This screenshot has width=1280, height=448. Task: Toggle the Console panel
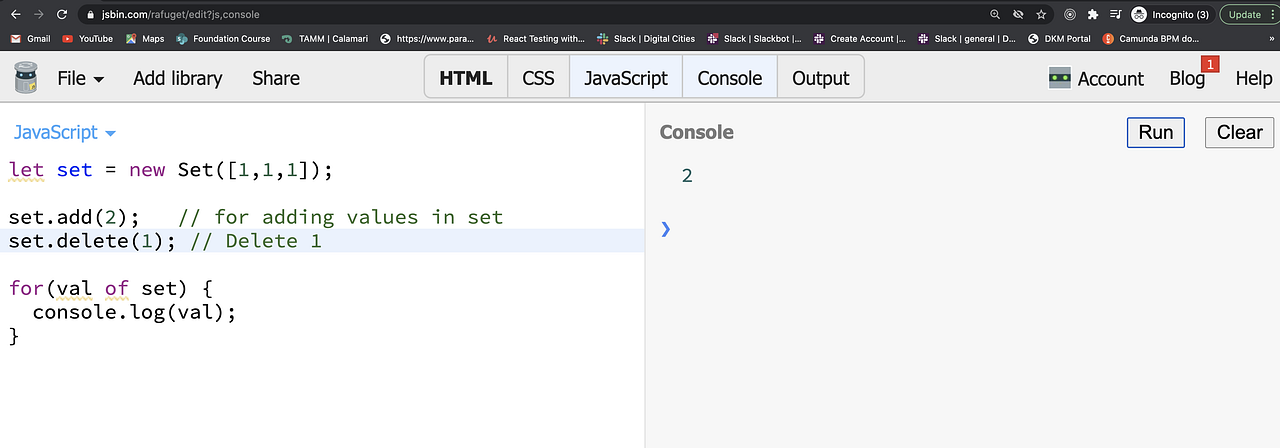point(730,78)
